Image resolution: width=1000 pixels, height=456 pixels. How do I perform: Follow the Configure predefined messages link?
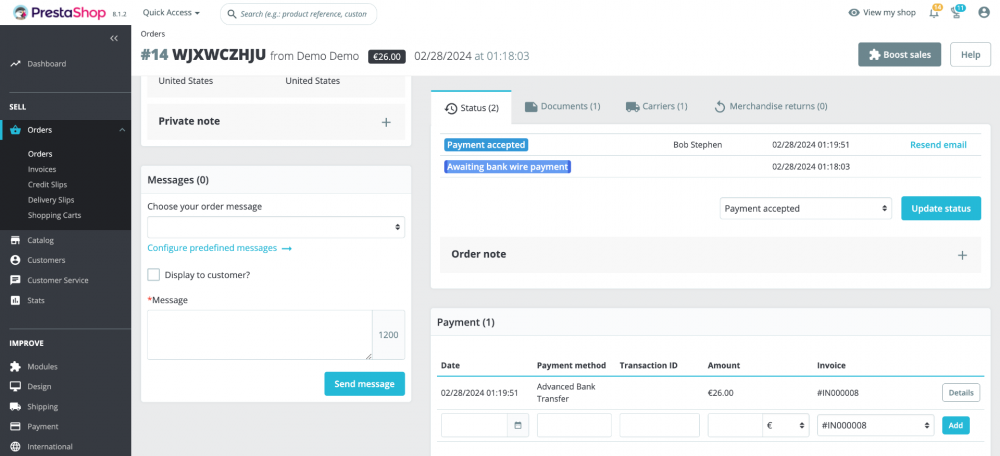219,248
